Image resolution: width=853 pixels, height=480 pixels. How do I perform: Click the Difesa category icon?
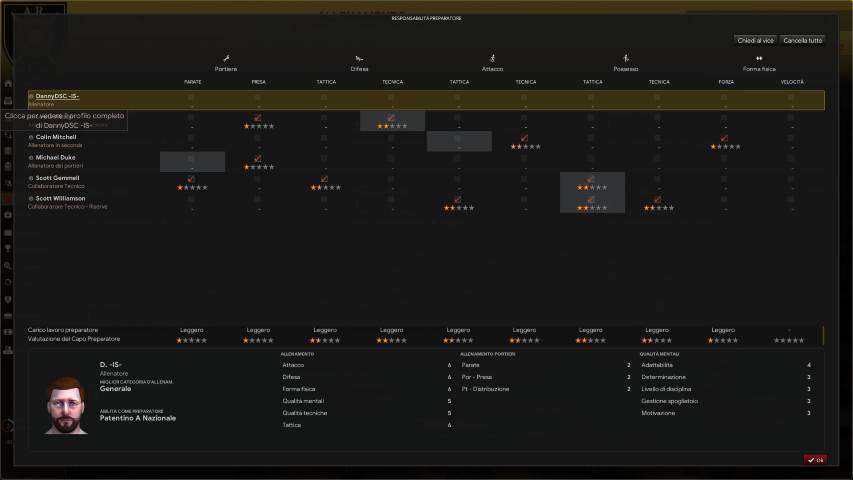(x=359, y=58)
